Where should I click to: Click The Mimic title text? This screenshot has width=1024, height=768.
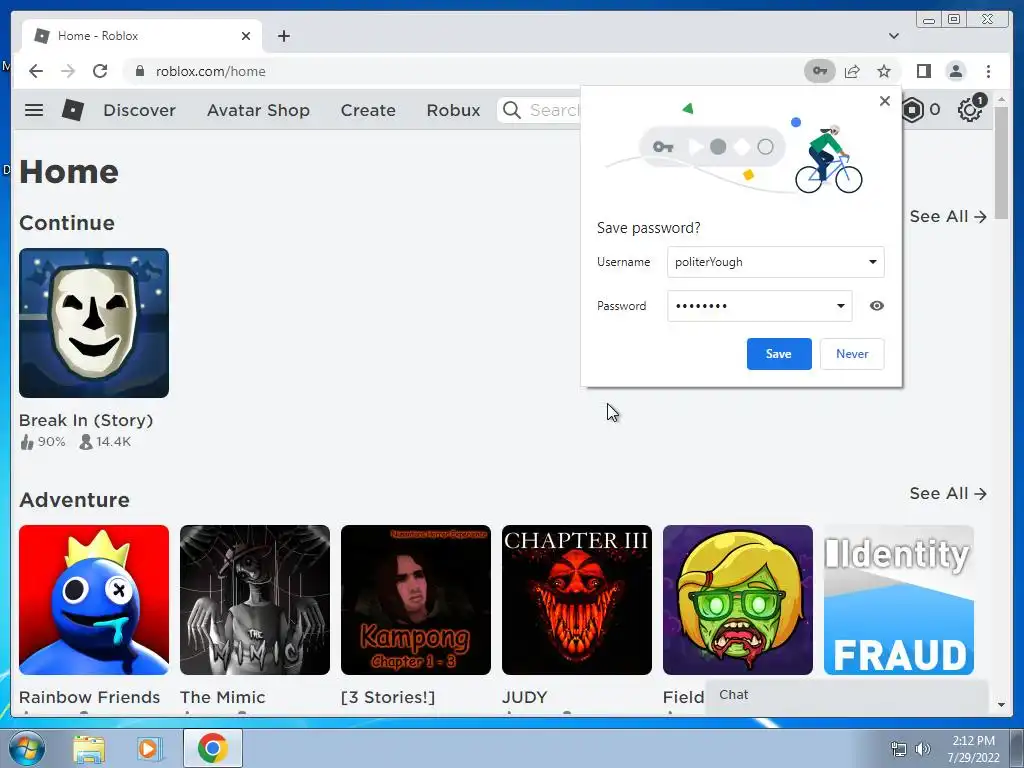click(223, 697)
